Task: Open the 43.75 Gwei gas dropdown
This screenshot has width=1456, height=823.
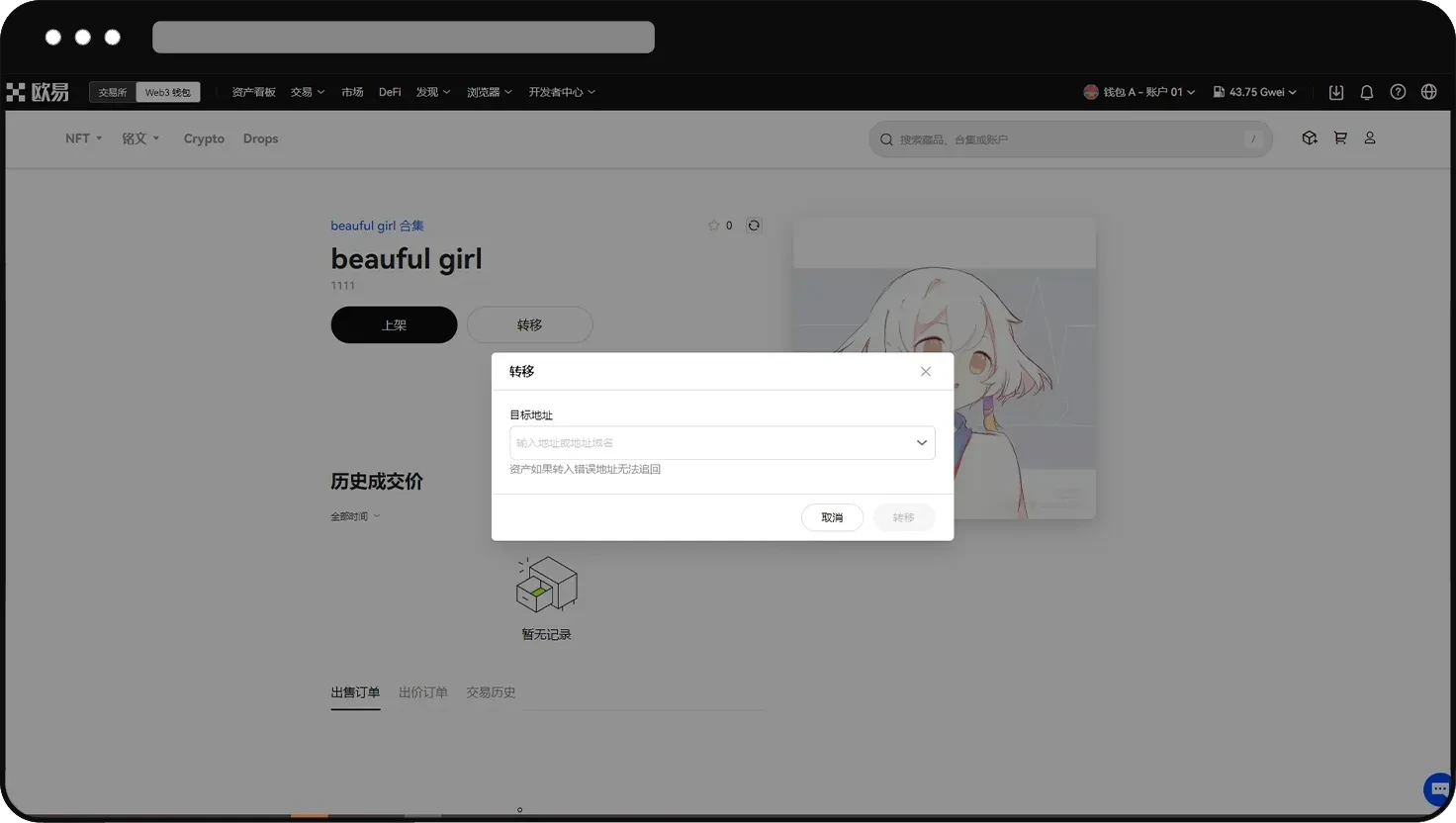Action: pos(1255,92)
